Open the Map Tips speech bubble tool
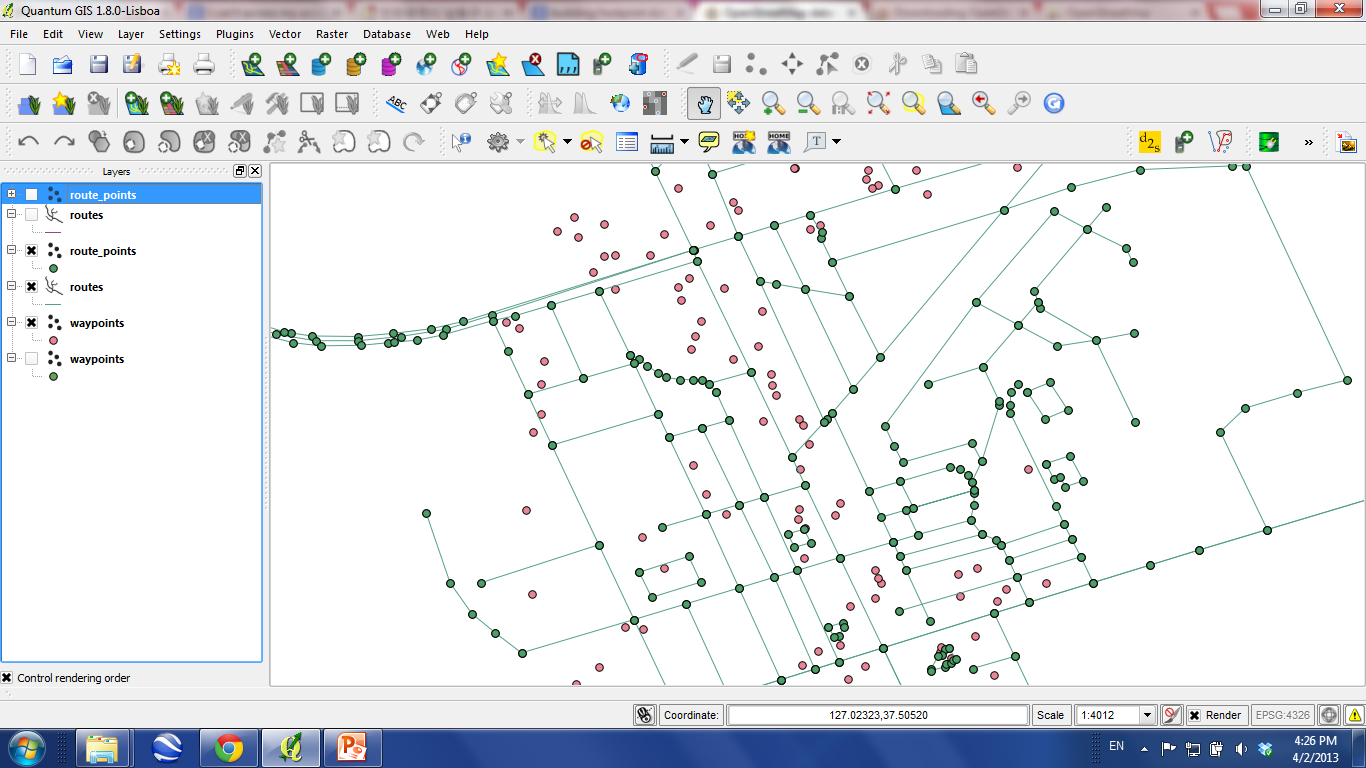This screenshot has height=768, width=1366. click(x=709, y=142)
